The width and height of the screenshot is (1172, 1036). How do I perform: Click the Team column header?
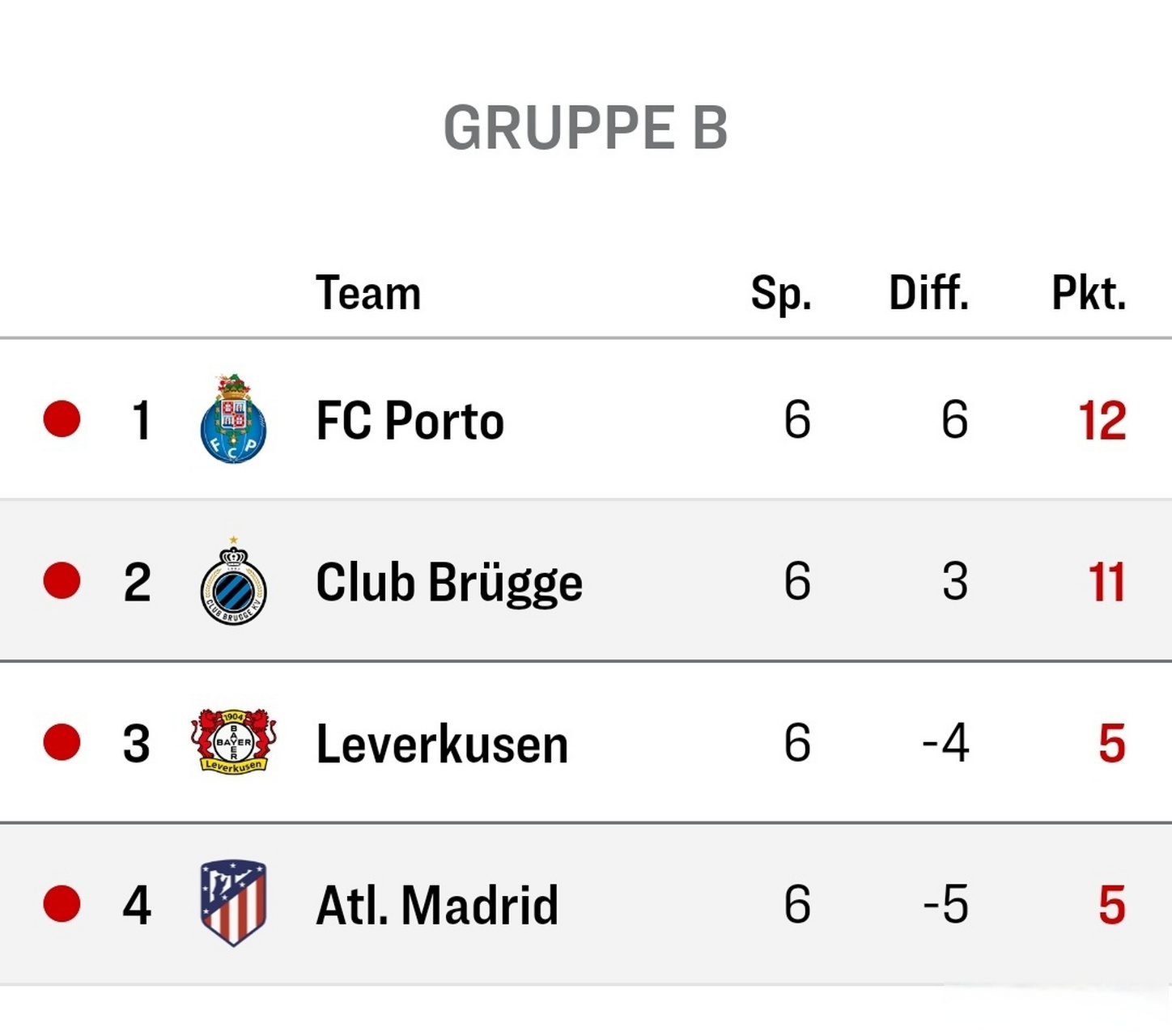[368, 293]
